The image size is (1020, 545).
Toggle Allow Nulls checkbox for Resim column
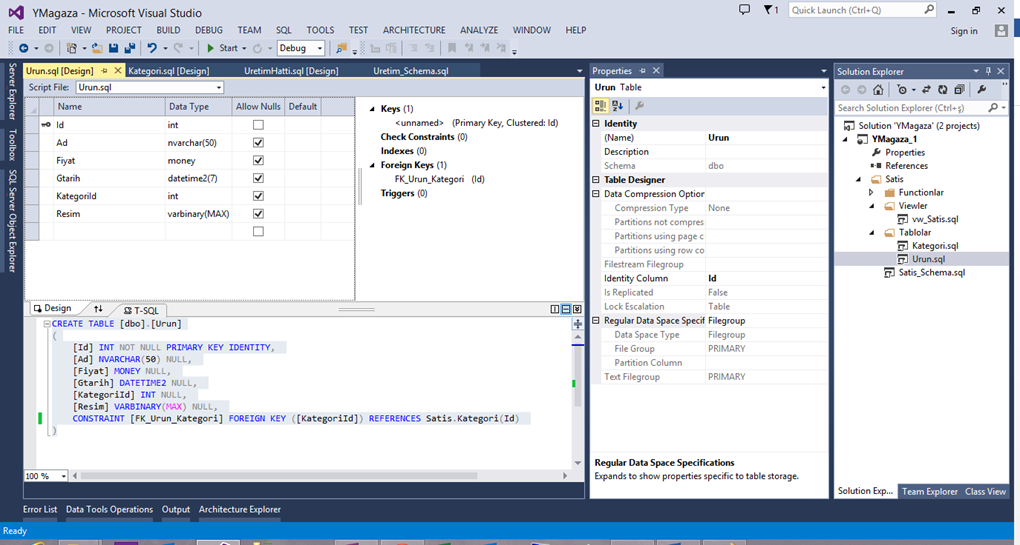point(258,213)
